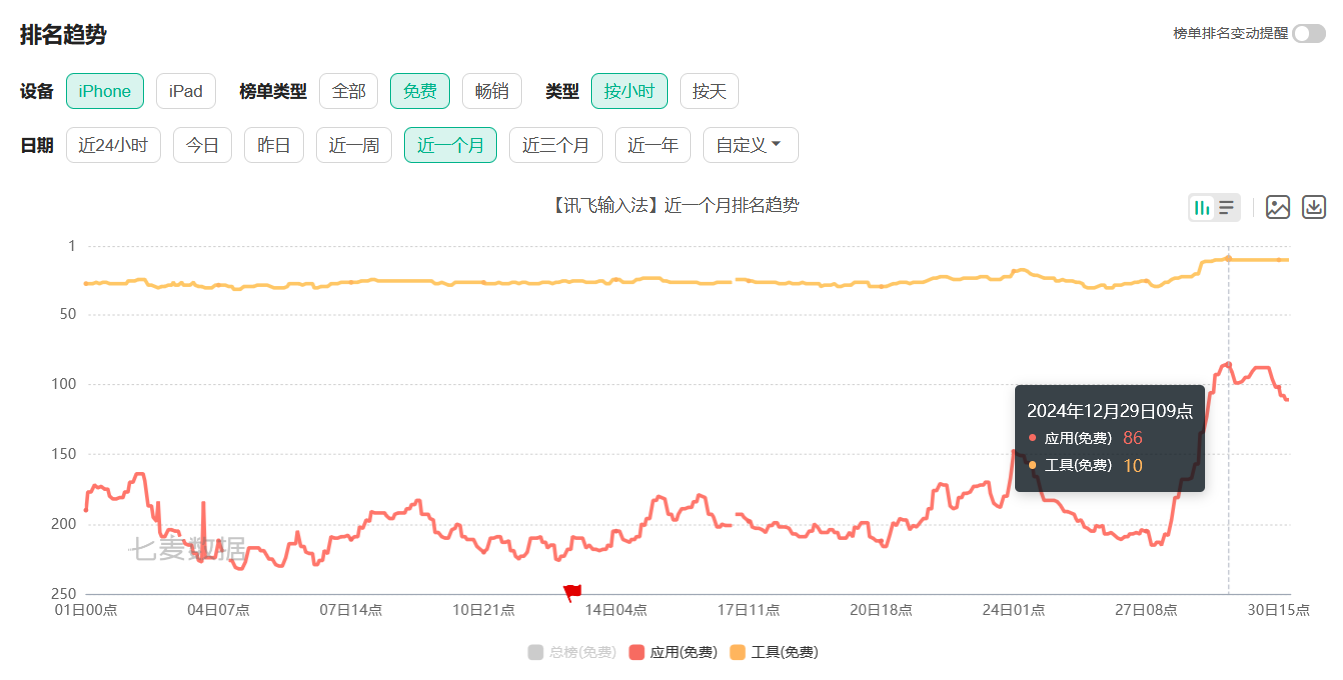
Task: Open the 自定义 date dropdown
Action: tap(751, 145)
